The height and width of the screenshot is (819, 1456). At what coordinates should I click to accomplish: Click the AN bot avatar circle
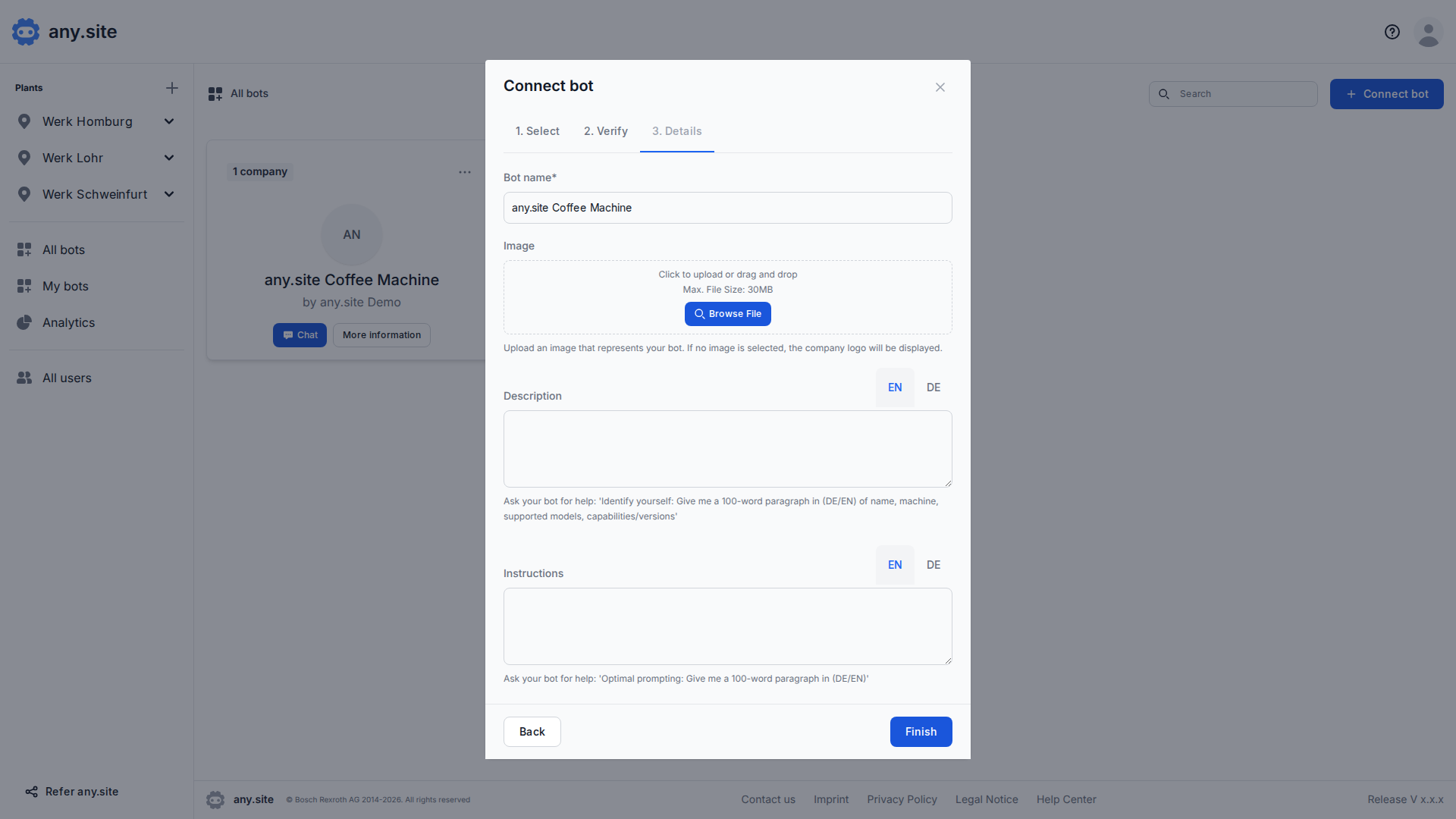pyautogui.click(x=352, y=235)
